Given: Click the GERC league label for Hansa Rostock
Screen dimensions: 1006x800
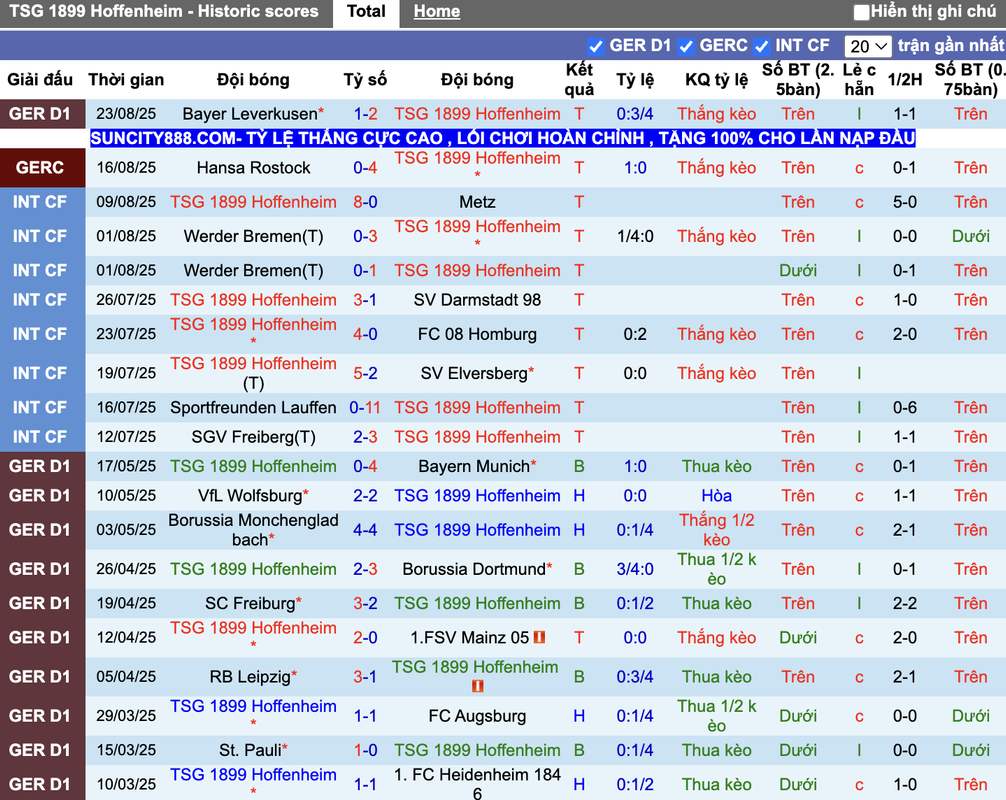Looking at the screenshot, I should coord(40,168).
